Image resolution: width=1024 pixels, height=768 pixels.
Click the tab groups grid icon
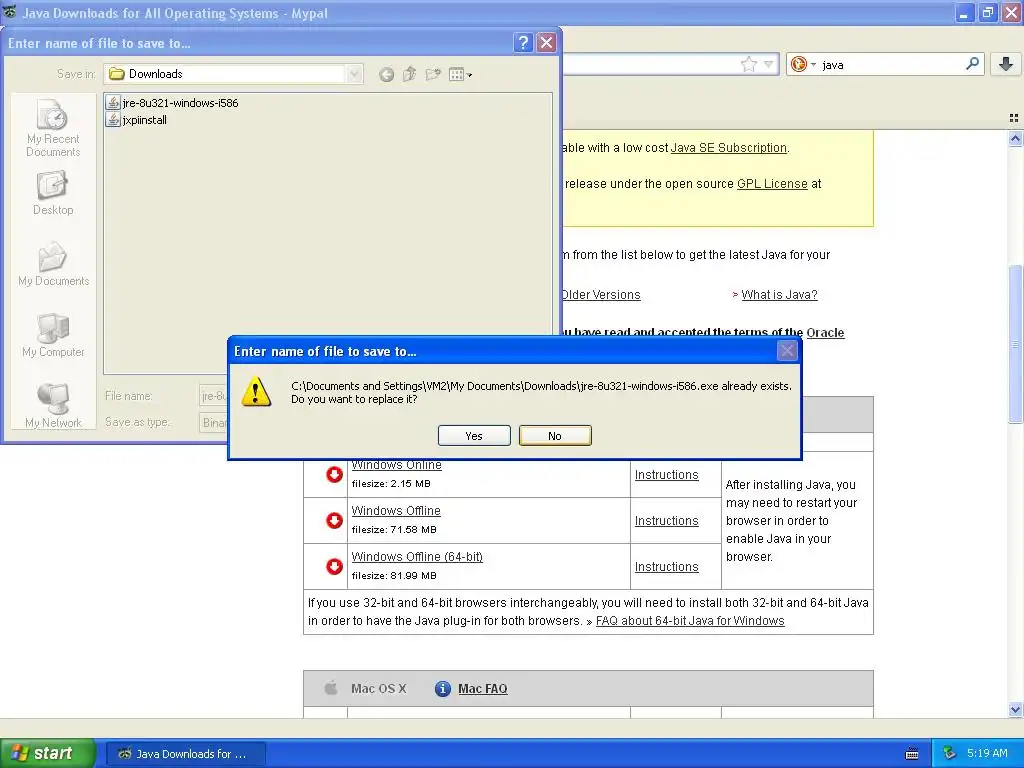point(1014,118)
